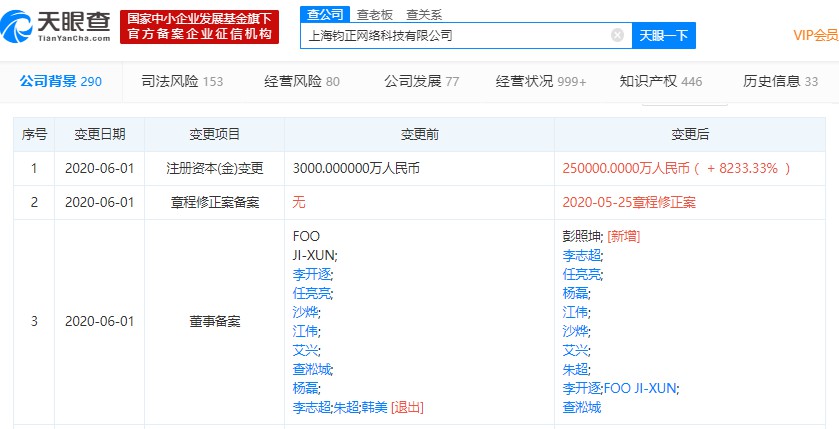Click 彭照坤 name marked 新增
839x429 pixels.
[582, 236]
